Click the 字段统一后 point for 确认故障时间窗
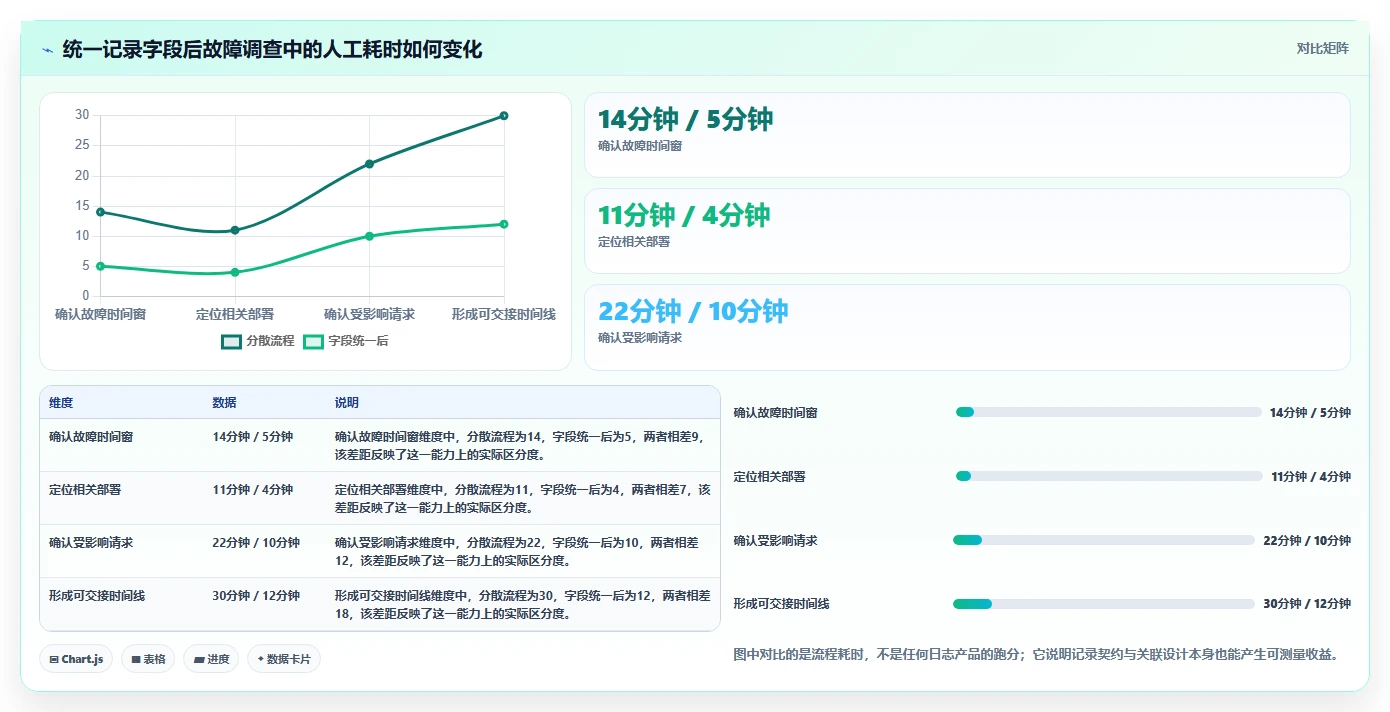The image size is (1390, 712). (100, 266)
